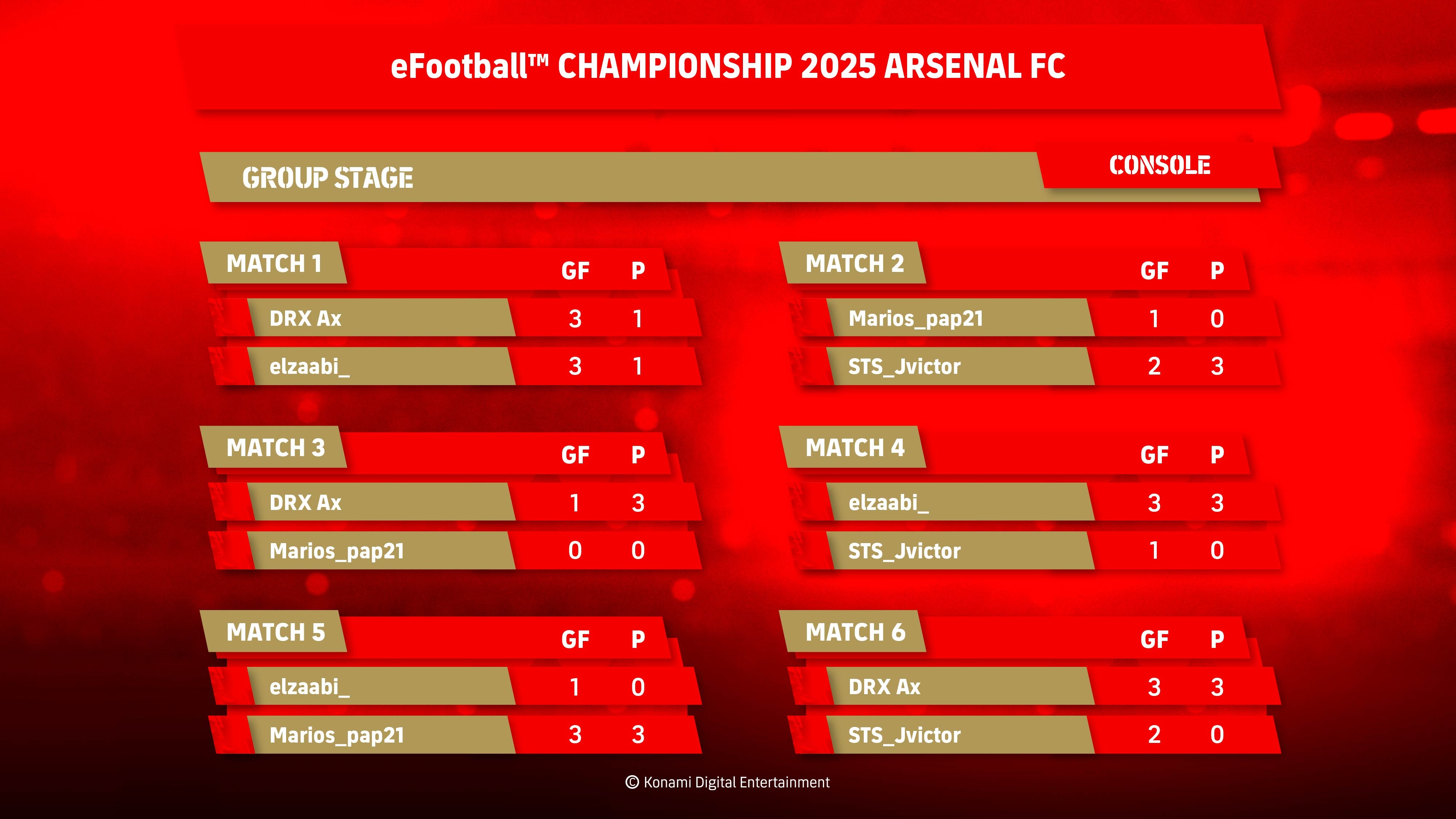Screen dimensions: 1456x819
Task: Choose elzaabi_ in Match 4
Action: point(889,502)
